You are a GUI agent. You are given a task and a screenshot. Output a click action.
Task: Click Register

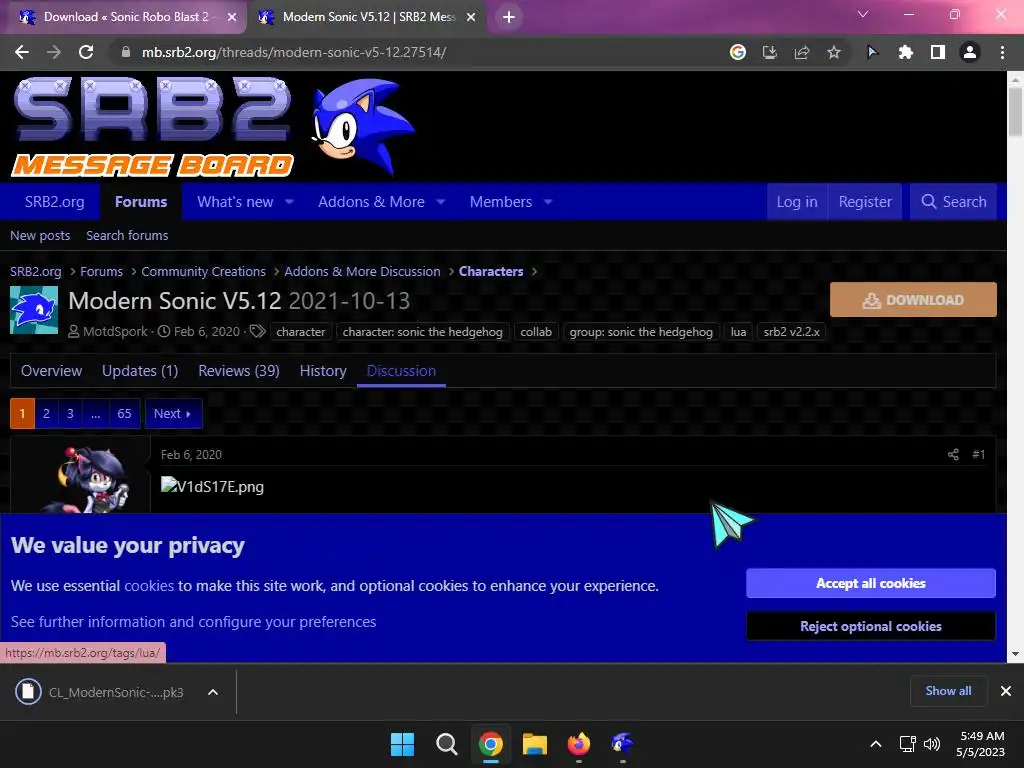865,202
